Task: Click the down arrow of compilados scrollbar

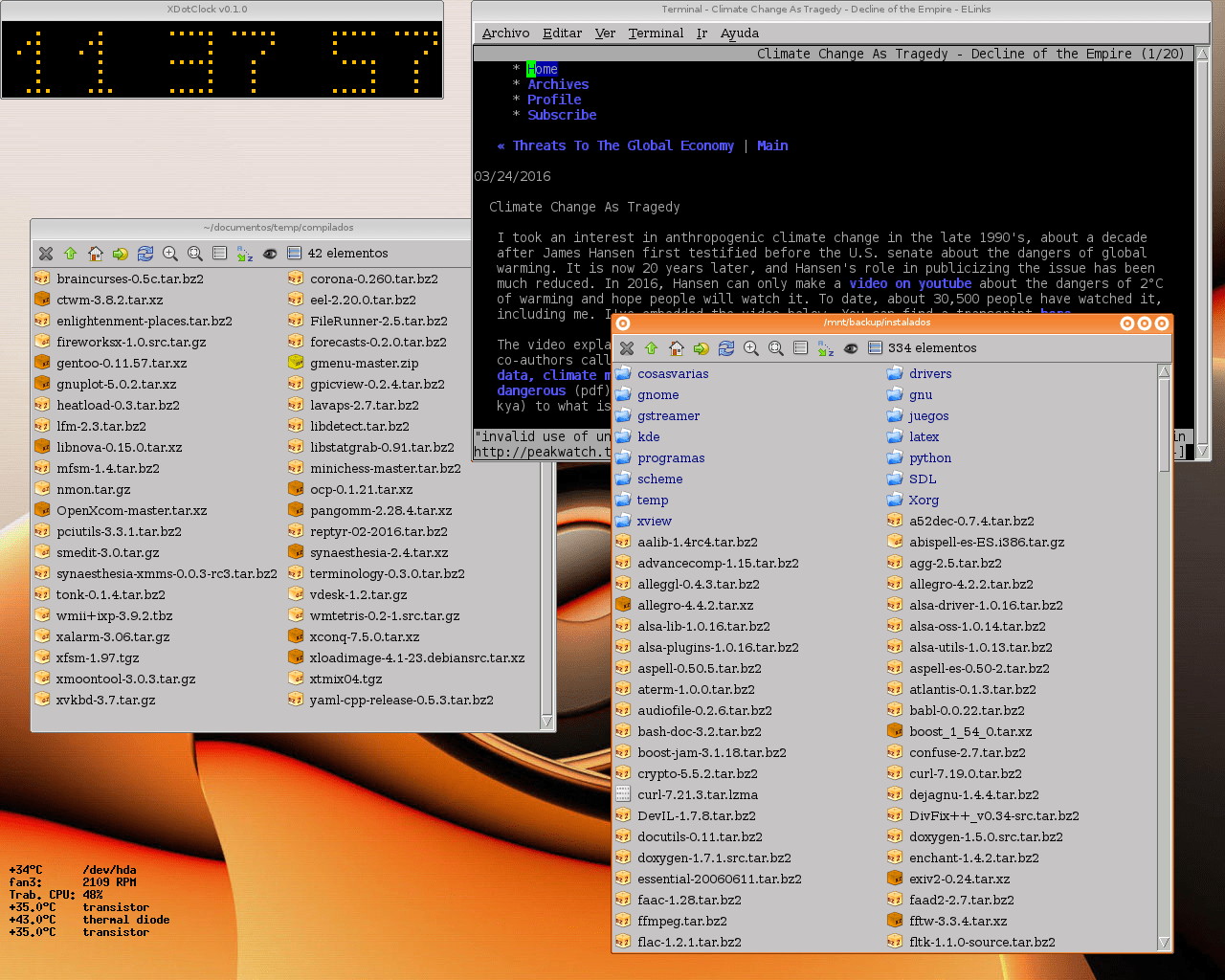Action: coord(547,722)
